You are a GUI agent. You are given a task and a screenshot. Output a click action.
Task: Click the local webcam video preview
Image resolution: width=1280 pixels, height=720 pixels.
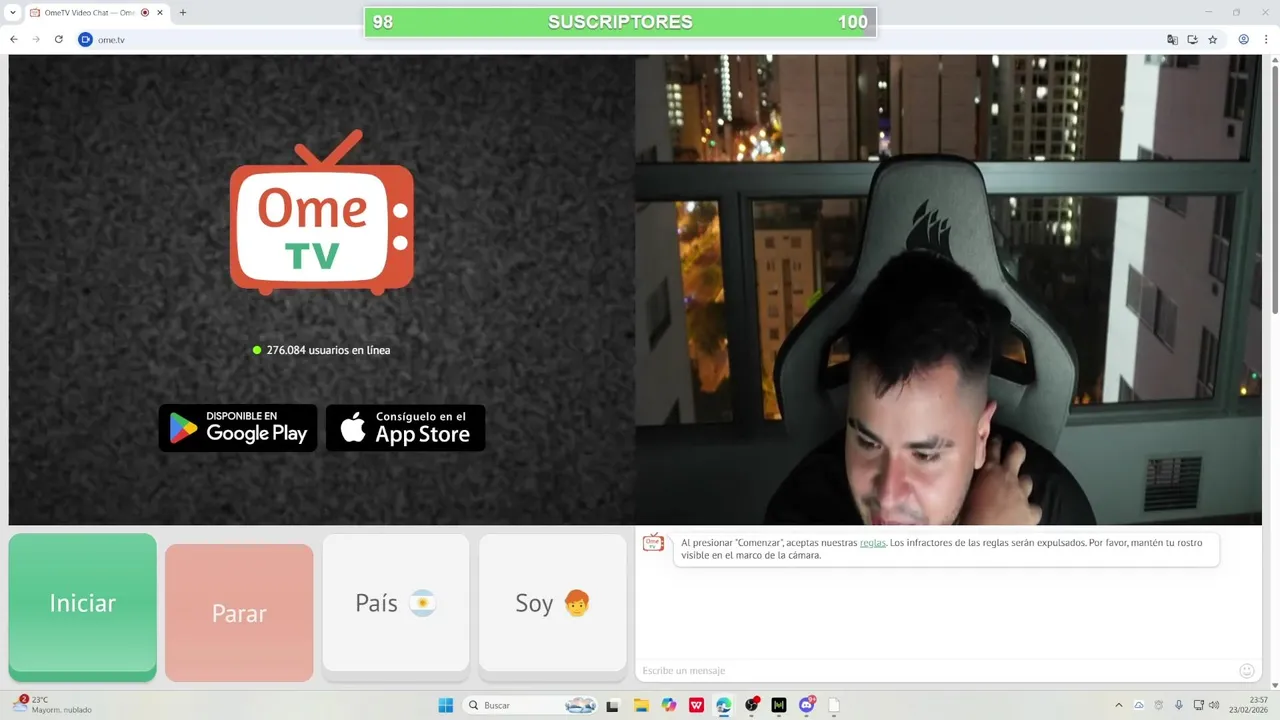(948, 290)
